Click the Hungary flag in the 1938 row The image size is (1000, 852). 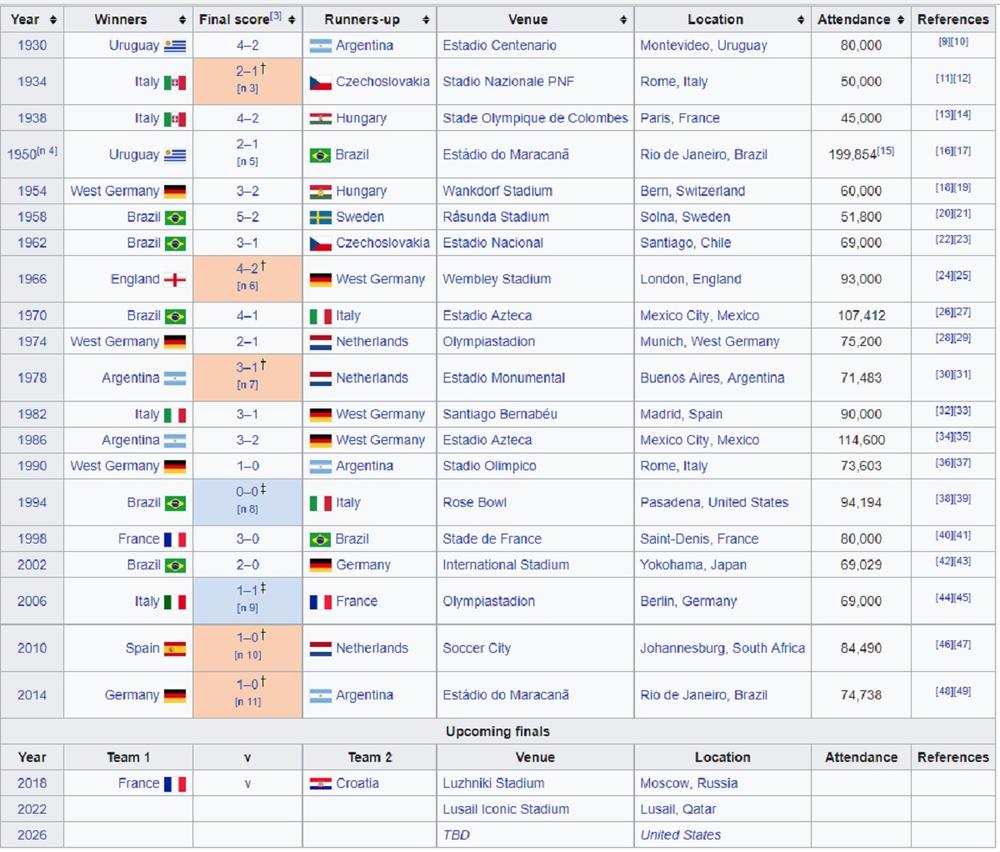point(320,118)
